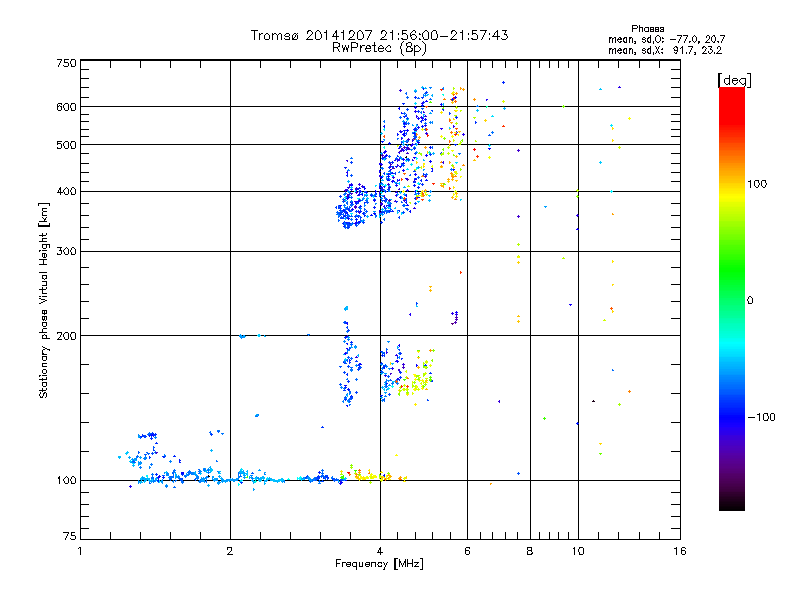Click the black bottom of the phase colorbar
Viewport: 800px width, 600px height.
tap(732, 503)
